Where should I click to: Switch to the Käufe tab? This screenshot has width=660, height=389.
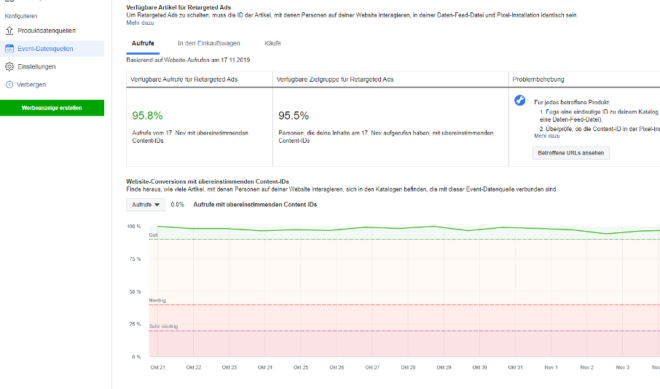[273, 43]
